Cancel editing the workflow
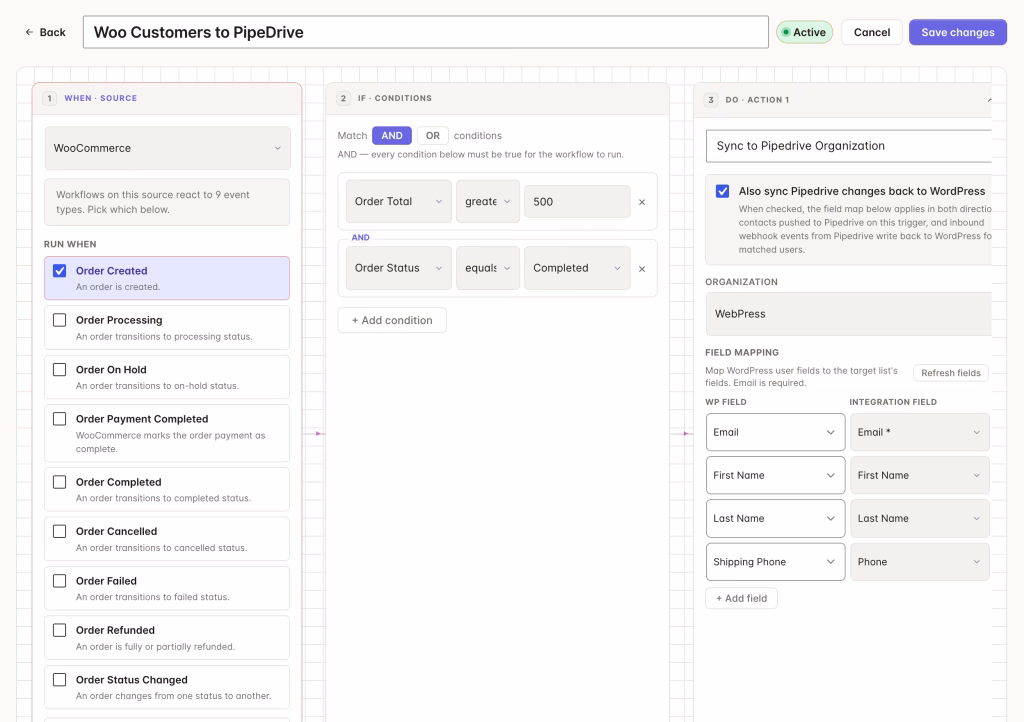 (x=872, y=32)
